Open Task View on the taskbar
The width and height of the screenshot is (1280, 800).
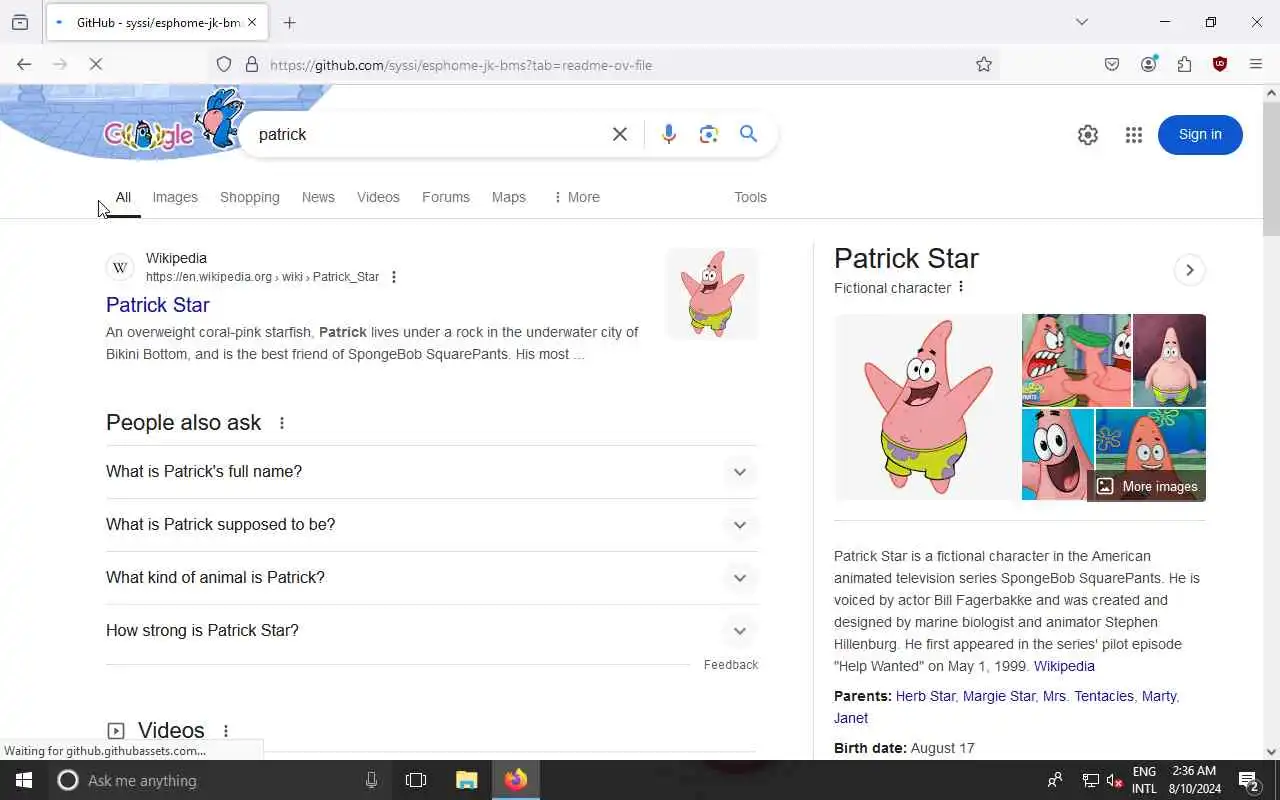[x=416, y=780]
